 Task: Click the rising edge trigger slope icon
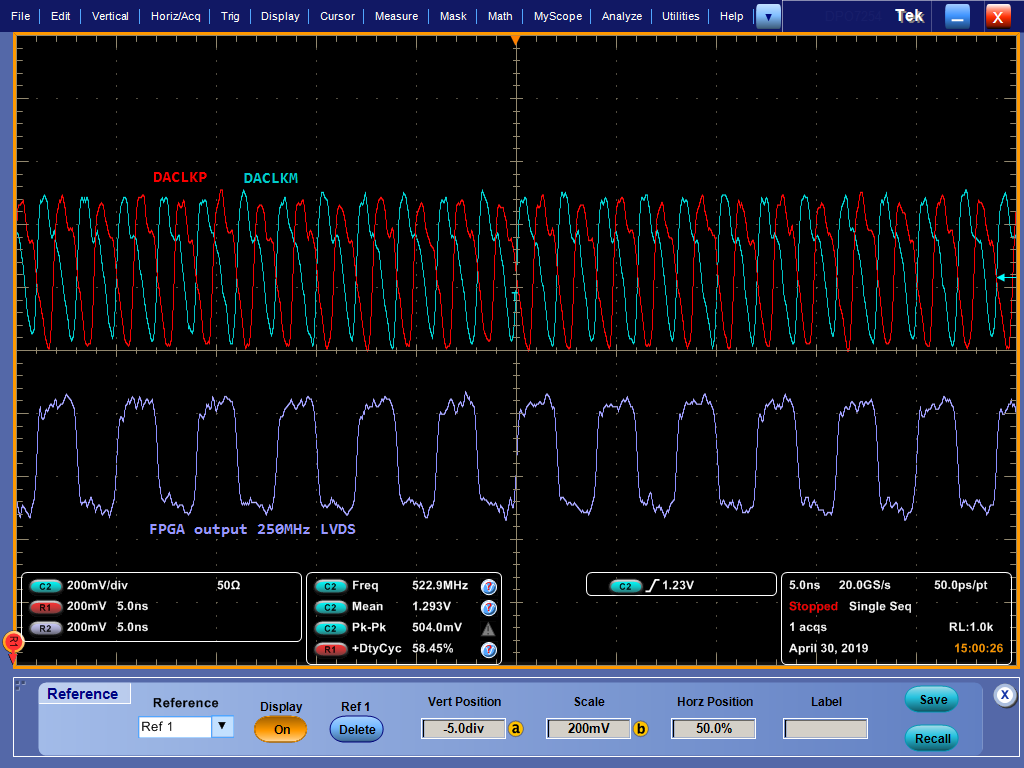tap(652, 585)
